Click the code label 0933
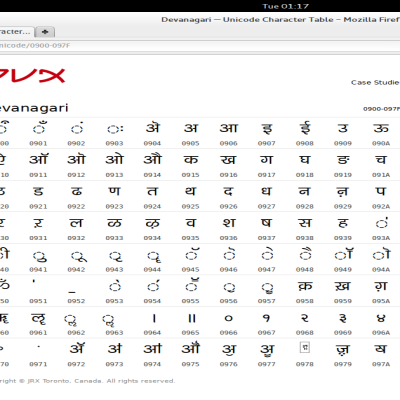Screen dimensions: 400x400 pos(114,238)
